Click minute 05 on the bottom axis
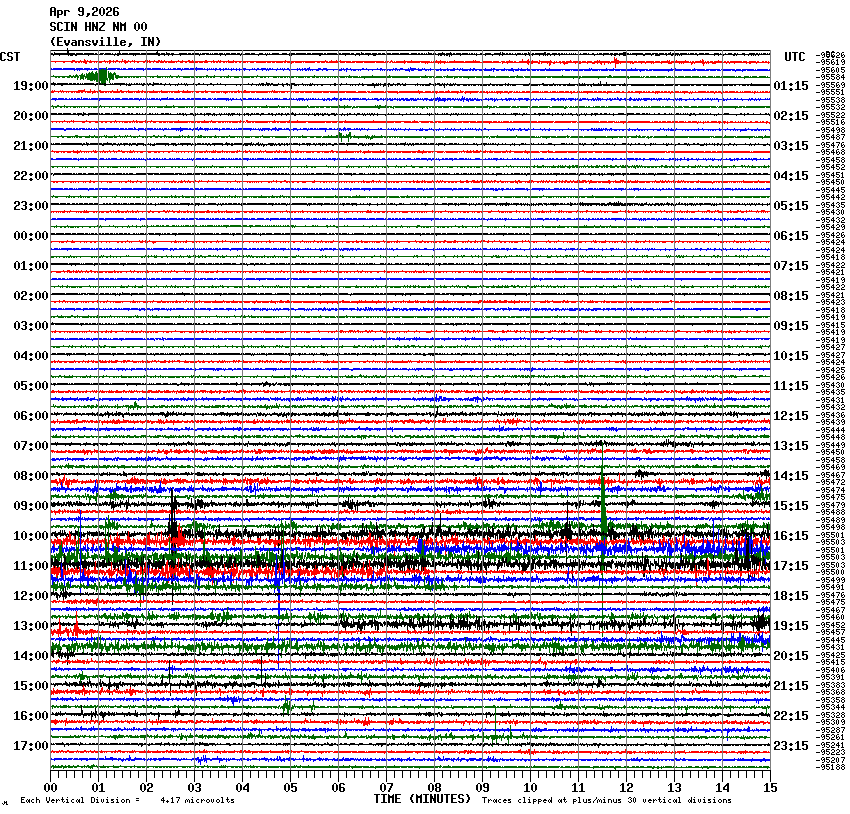Viewport: 850px width, 814px height. click(290, 788)
